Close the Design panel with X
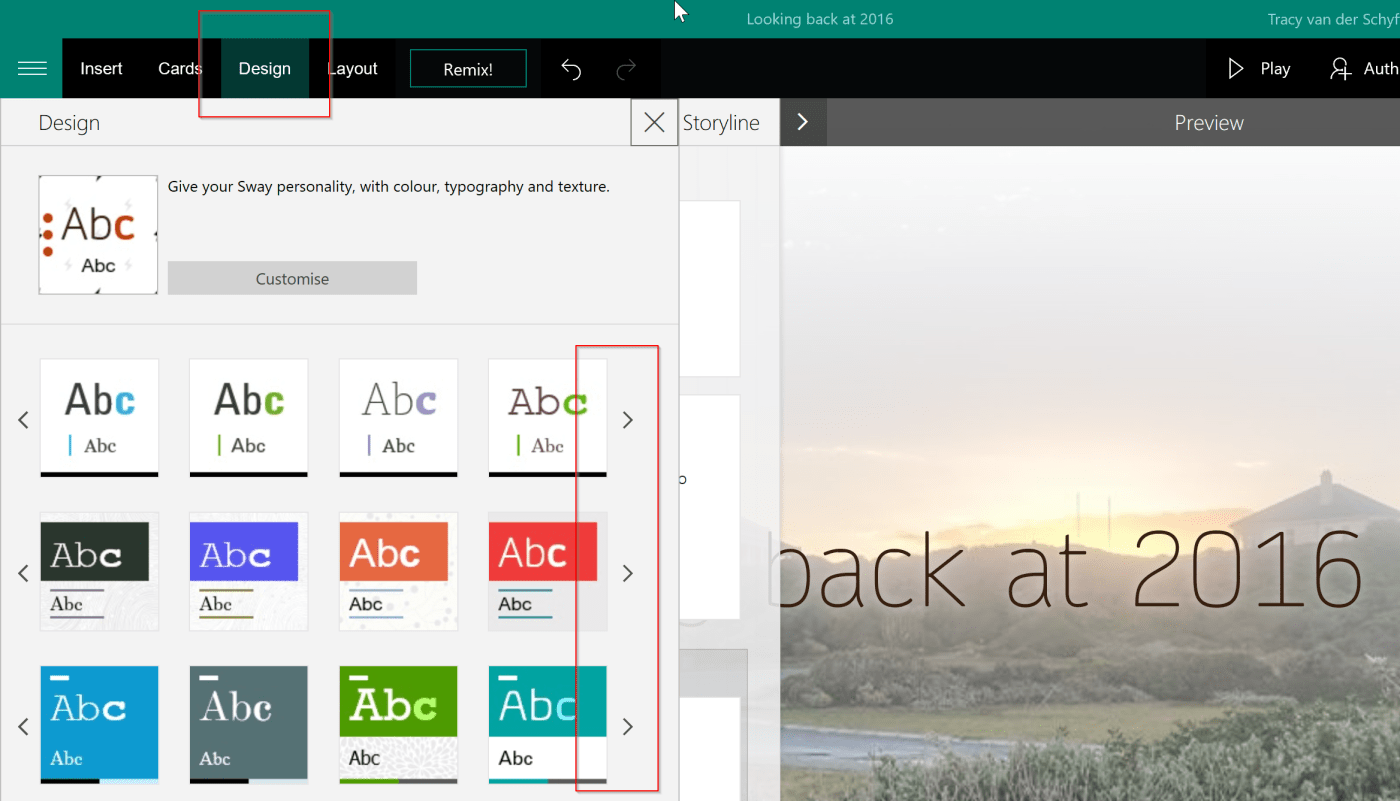This screenshot has height=801, width=1400. (x=654, y=123)
